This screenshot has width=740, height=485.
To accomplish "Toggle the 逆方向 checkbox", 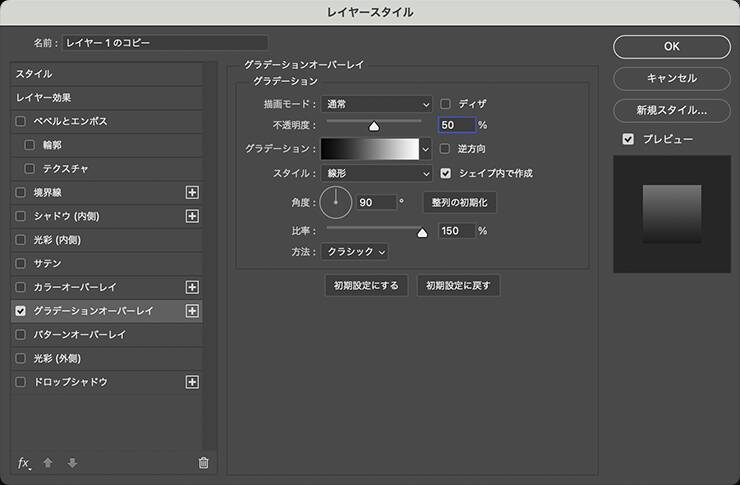I will tap(446, 149).
